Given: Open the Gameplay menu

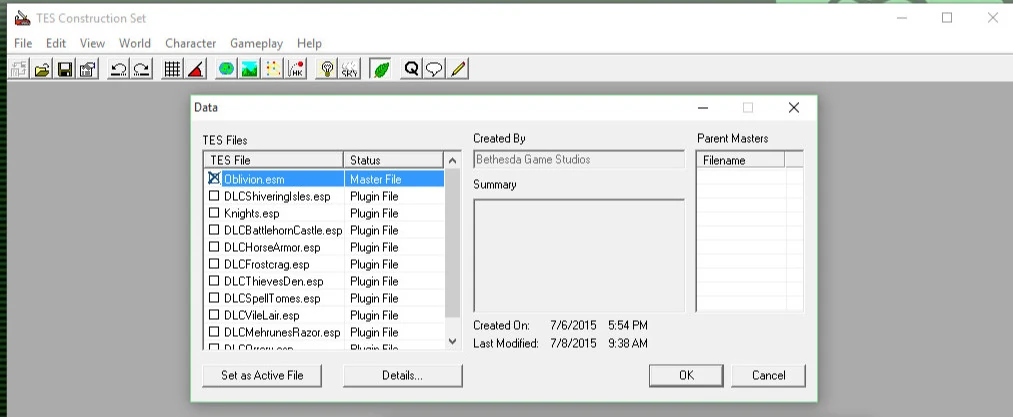Looking at the screenshot, I should pos(256,43).
